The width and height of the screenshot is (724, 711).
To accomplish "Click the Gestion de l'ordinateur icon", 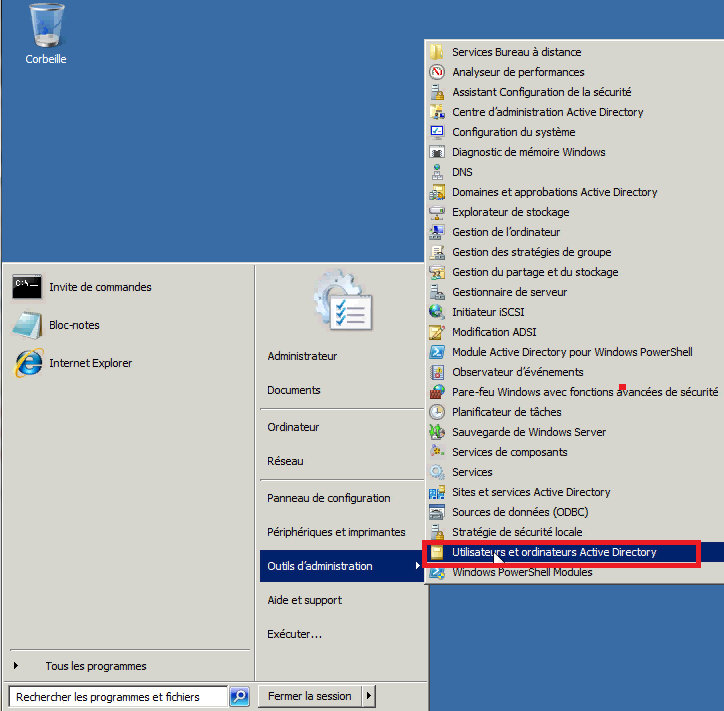I will tap(437, 232).
